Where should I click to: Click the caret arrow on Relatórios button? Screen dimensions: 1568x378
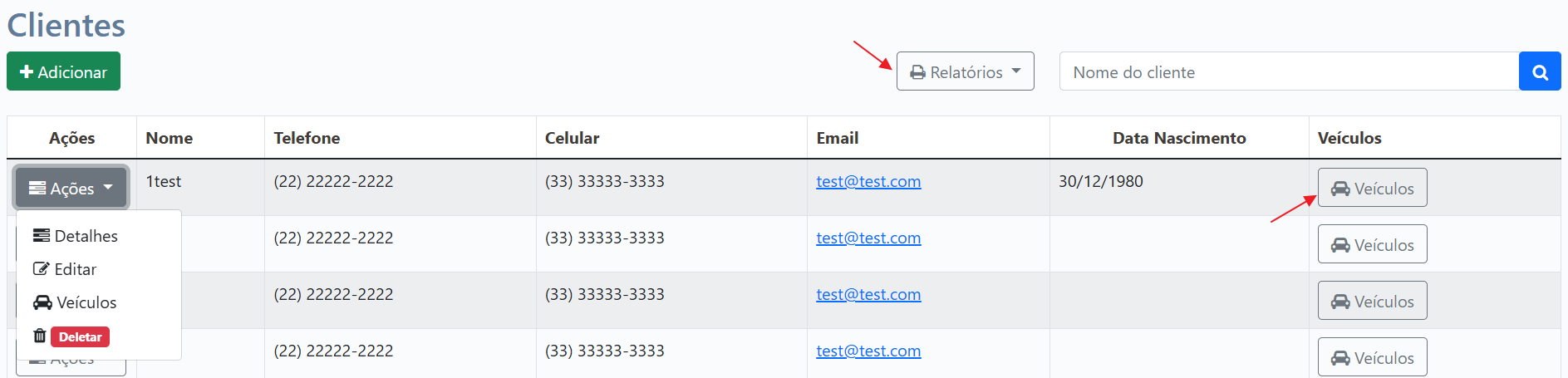click(x=1016, y=71)
